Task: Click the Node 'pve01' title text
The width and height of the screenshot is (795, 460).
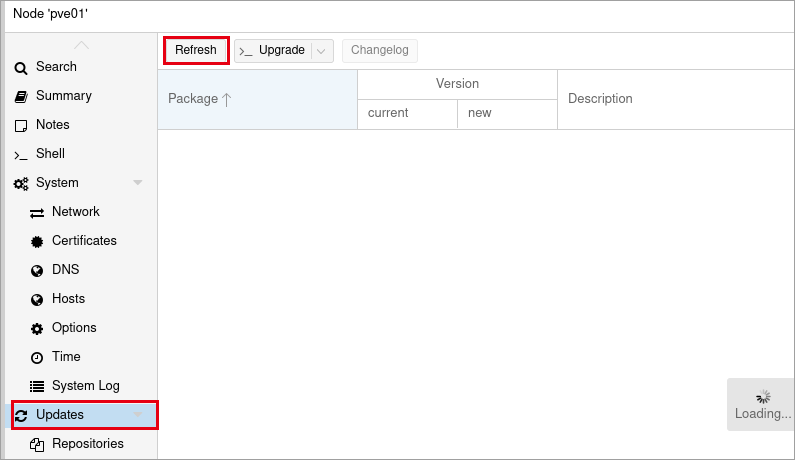Action: (x=50, y=14)
